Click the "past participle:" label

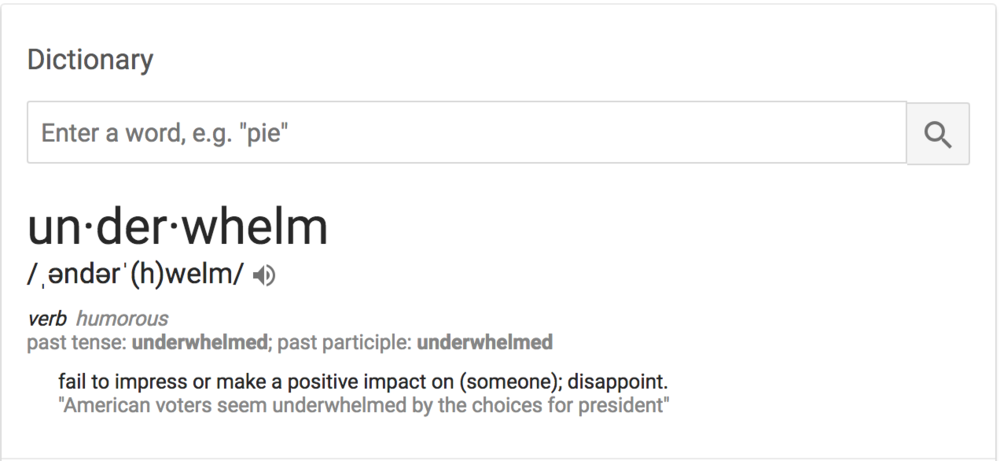pos(344,343)
